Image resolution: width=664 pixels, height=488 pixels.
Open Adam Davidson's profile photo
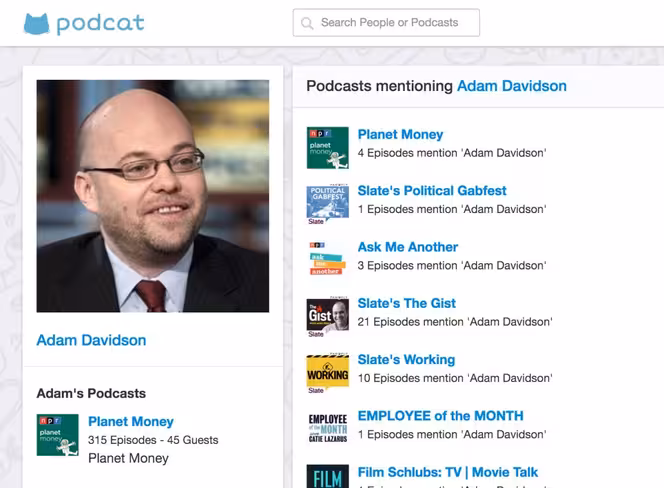point(153,196)
